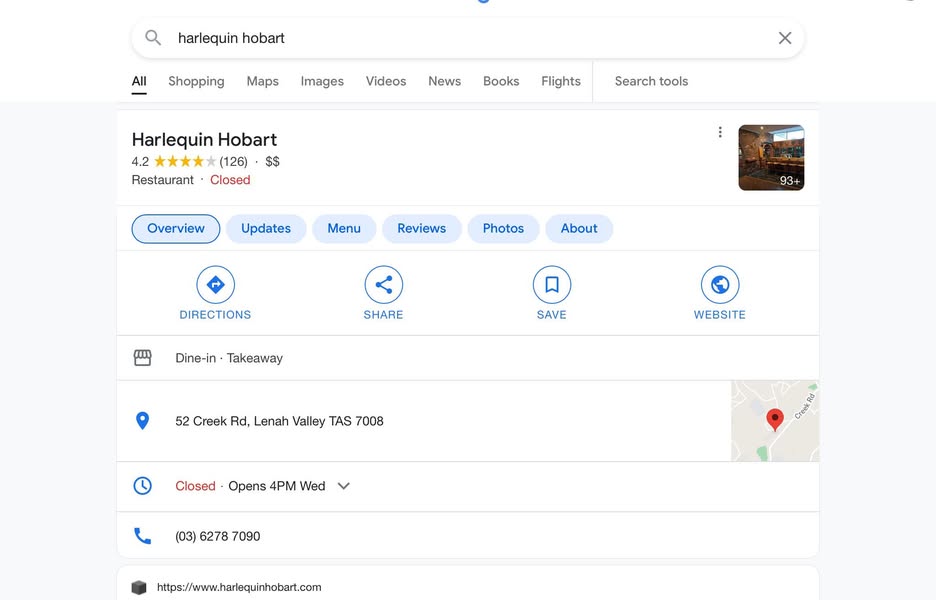This screenshot has width=936, height=600.
Task: Select the Updates chip
Action: coord(266,229)
